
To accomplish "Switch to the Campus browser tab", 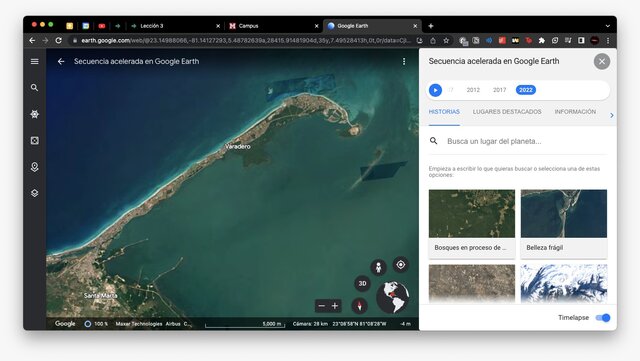I will coord(273,26).
